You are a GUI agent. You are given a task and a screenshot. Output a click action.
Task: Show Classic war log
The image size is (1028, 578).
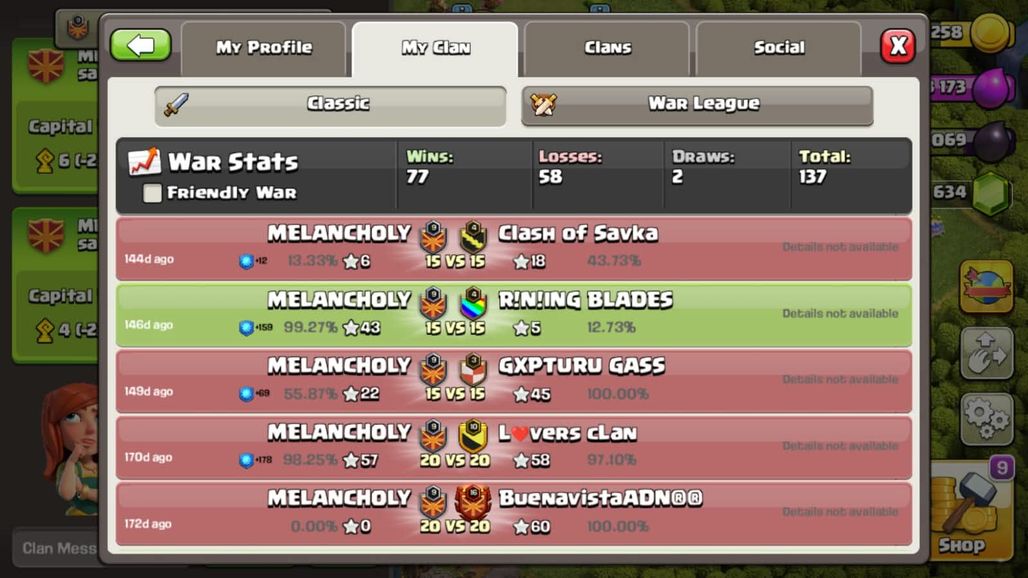point(330,105)
